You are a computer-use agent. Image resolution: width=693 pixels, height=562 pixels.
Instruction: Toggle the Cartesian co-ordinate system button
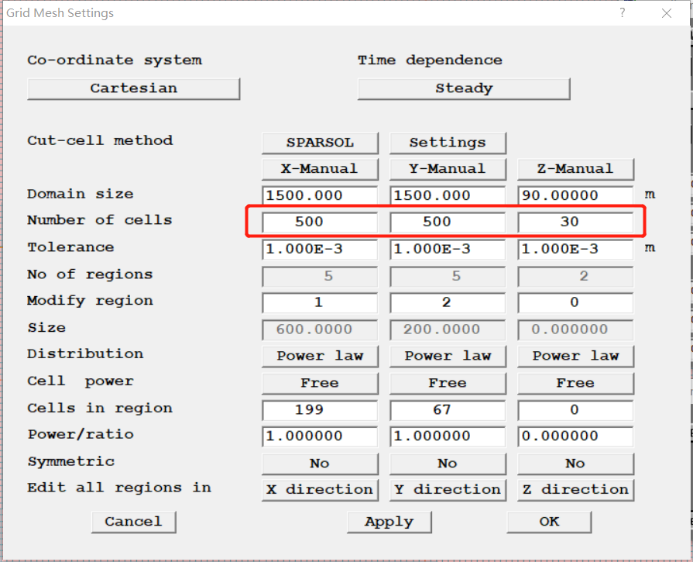[133, 89]
